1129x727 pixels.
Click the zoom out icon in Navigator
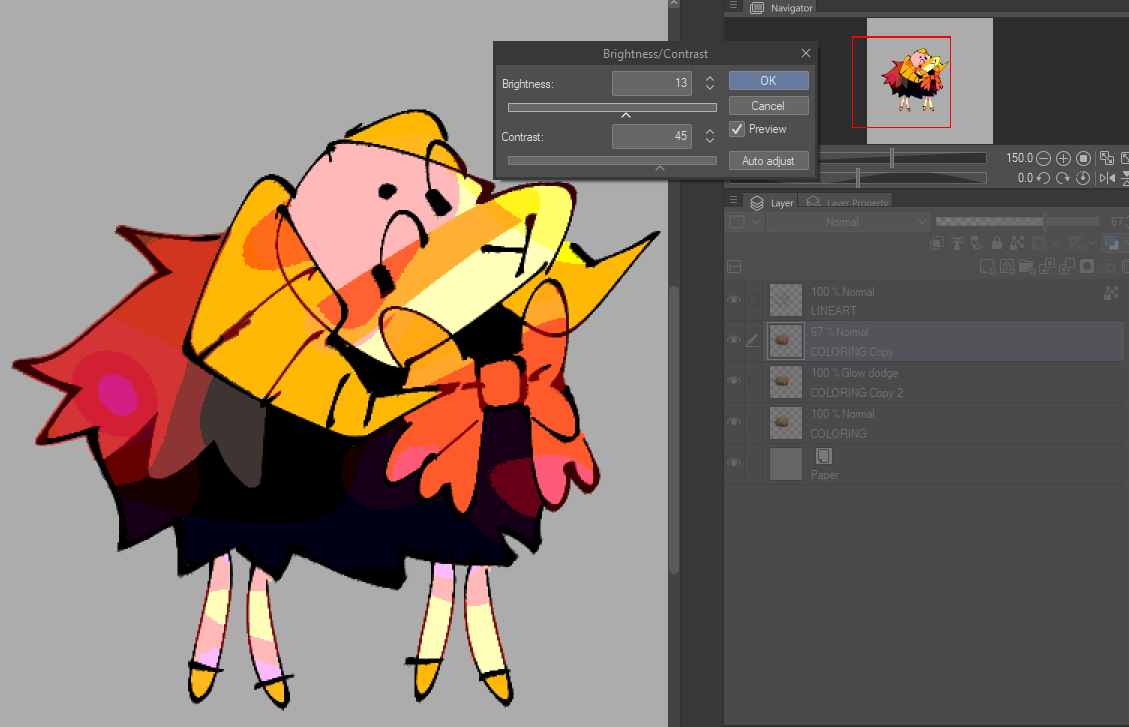coord(1043,158)
